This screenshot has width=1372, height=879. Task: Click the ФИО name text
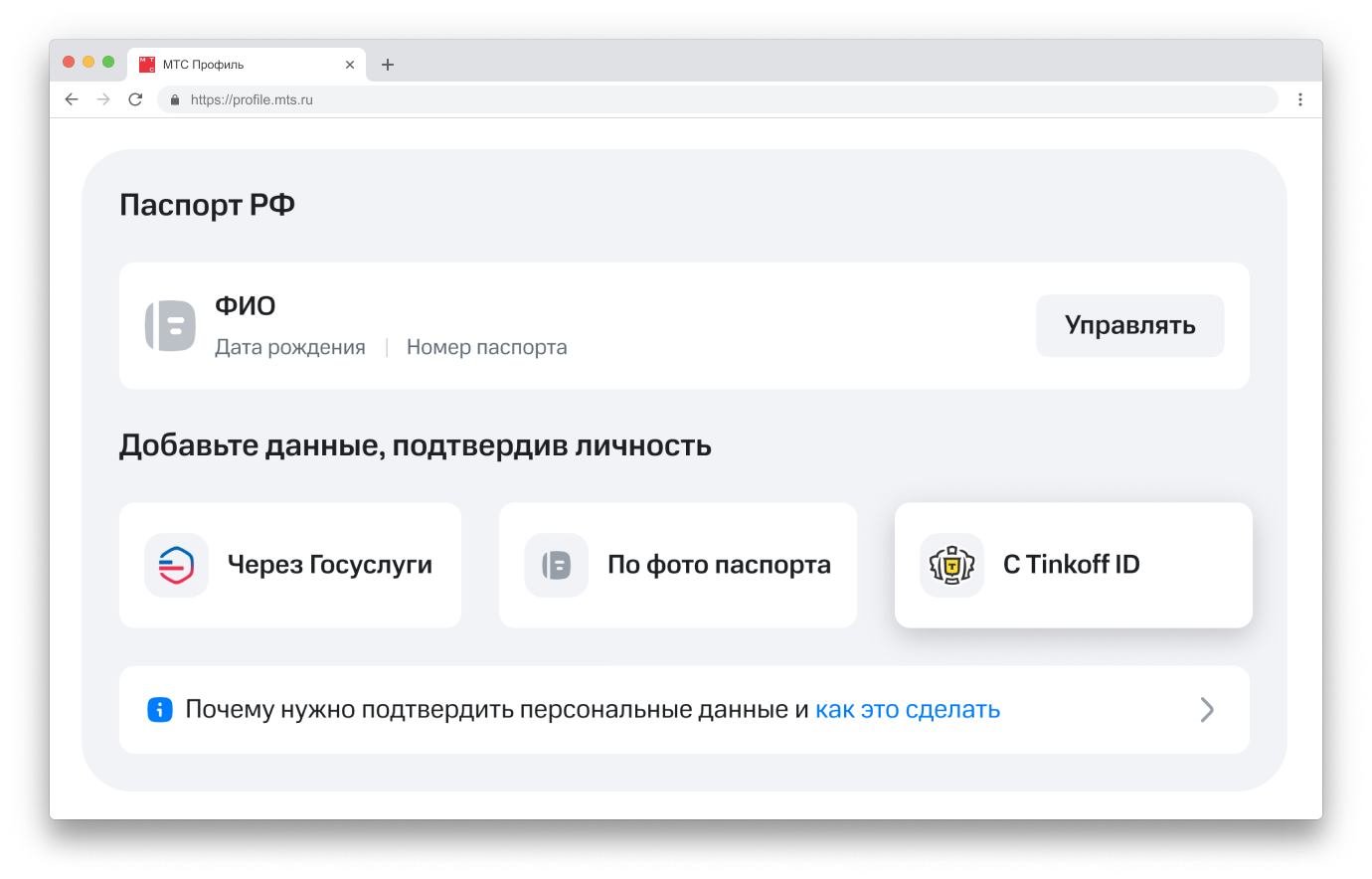[x=246, y=306]
